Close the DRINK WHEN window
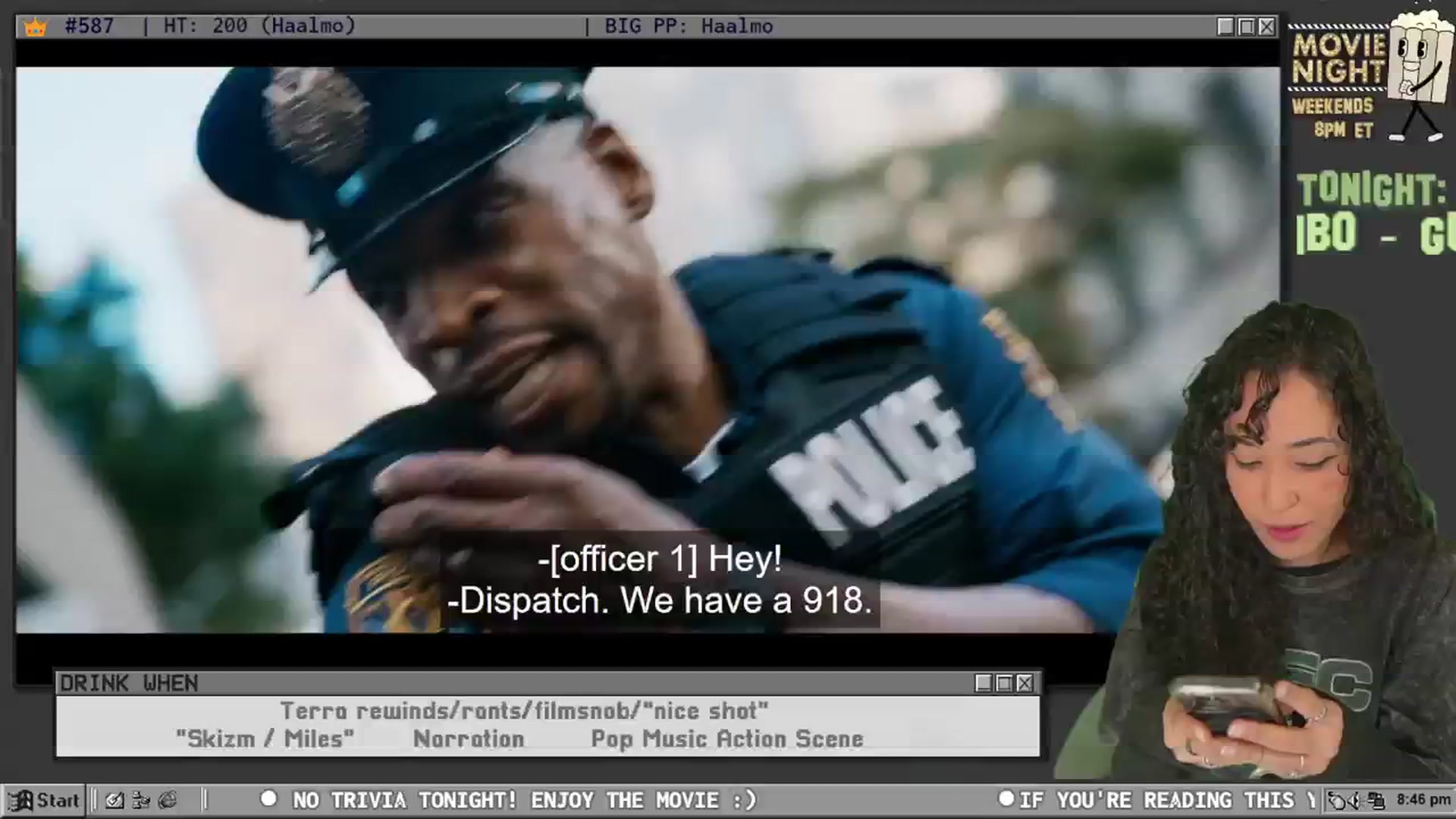1456x819 pixels. click(1025, 683)
